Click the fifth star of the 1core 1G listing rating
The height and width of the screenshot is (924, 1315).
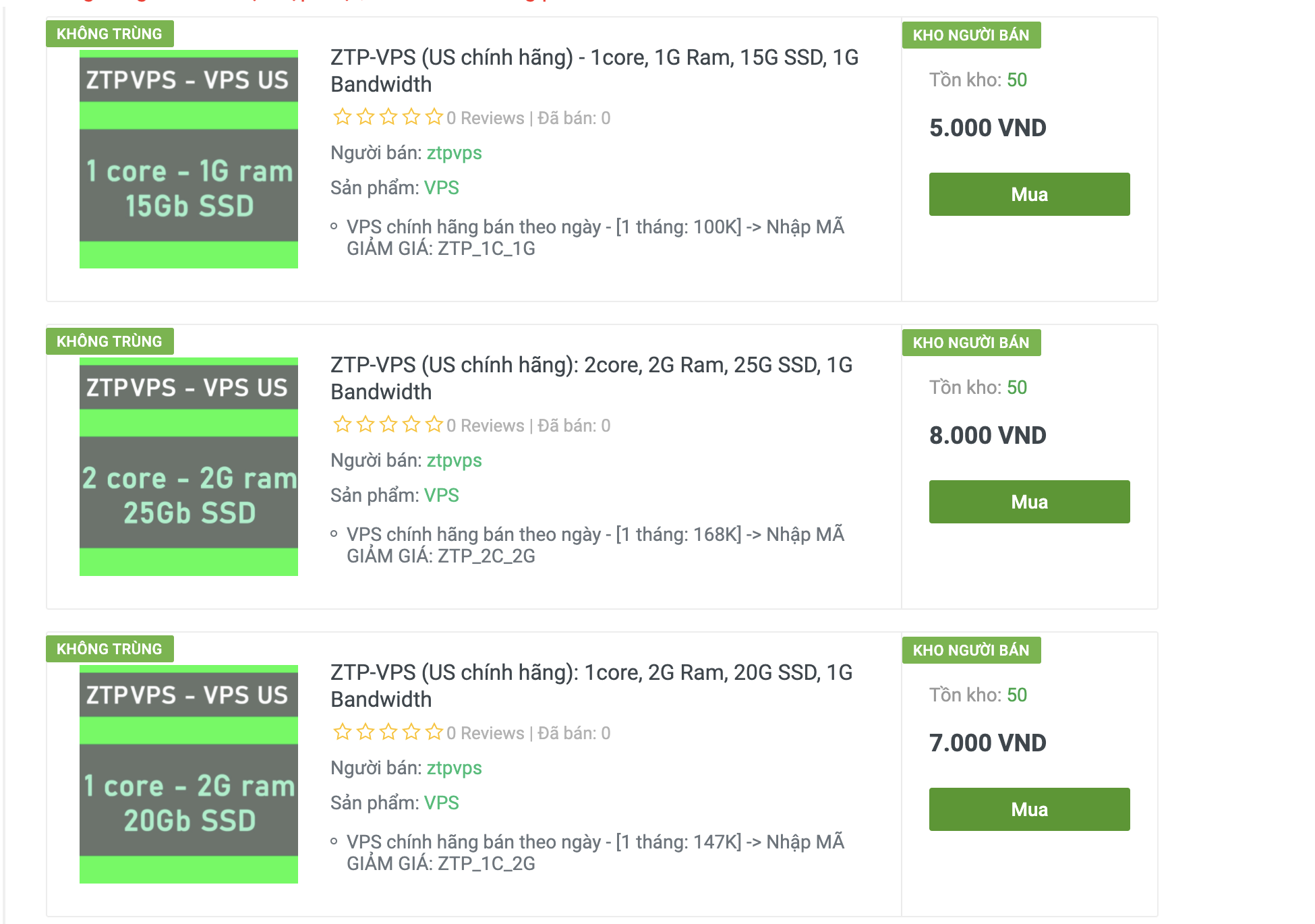click(434, 117)
